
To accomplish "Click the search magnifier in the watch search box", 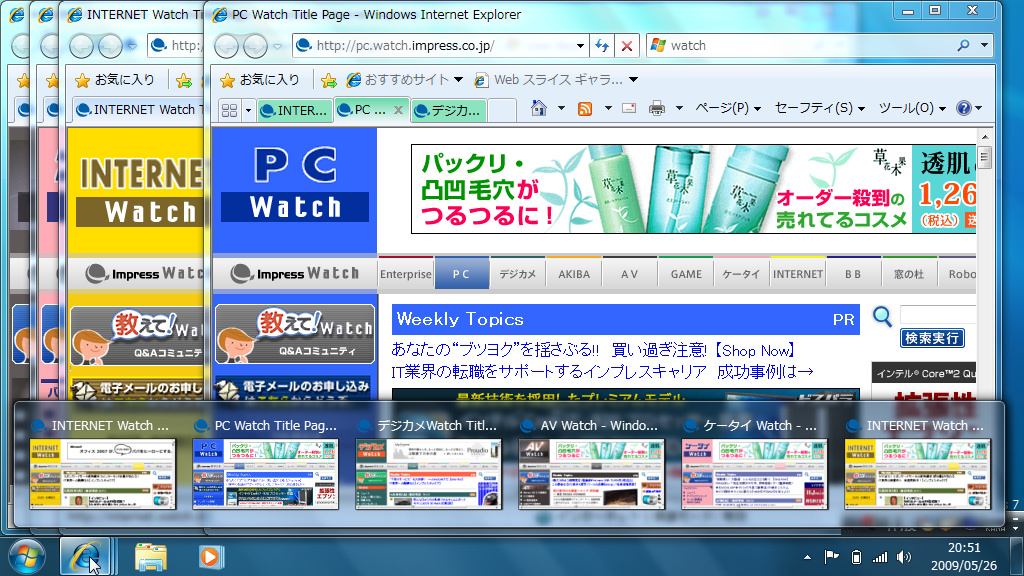I will tap(963, 46).
